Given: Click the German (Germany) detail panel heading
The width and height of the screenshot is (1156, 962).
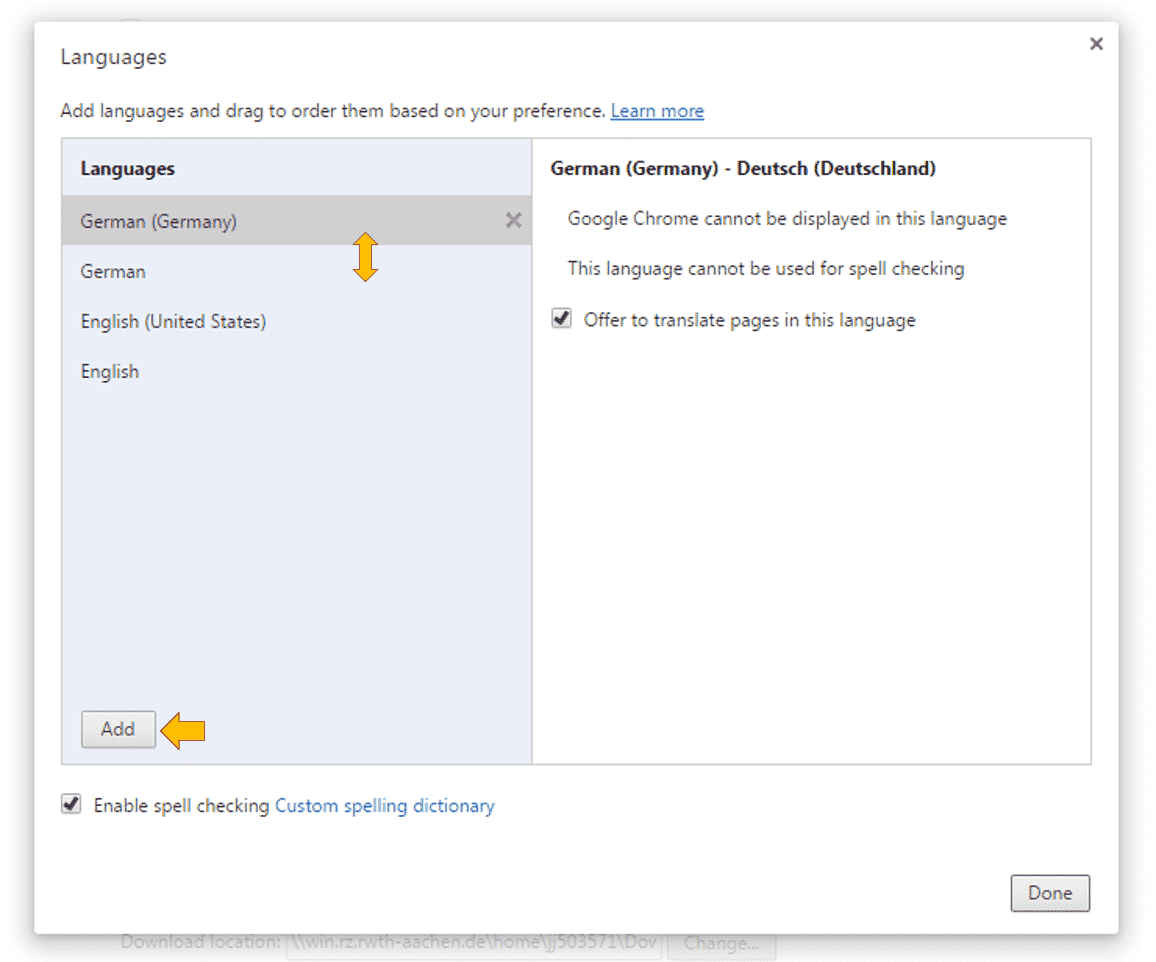Looking at the screenshot, I should coord(743,168).
